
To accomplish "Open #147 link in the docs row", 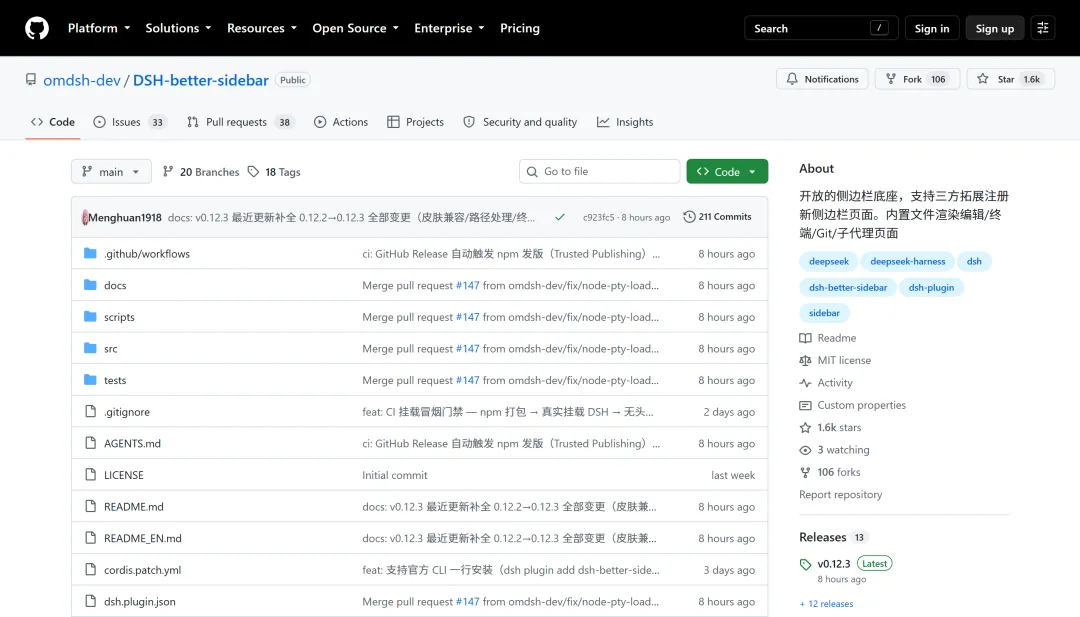I will point(468,285).
